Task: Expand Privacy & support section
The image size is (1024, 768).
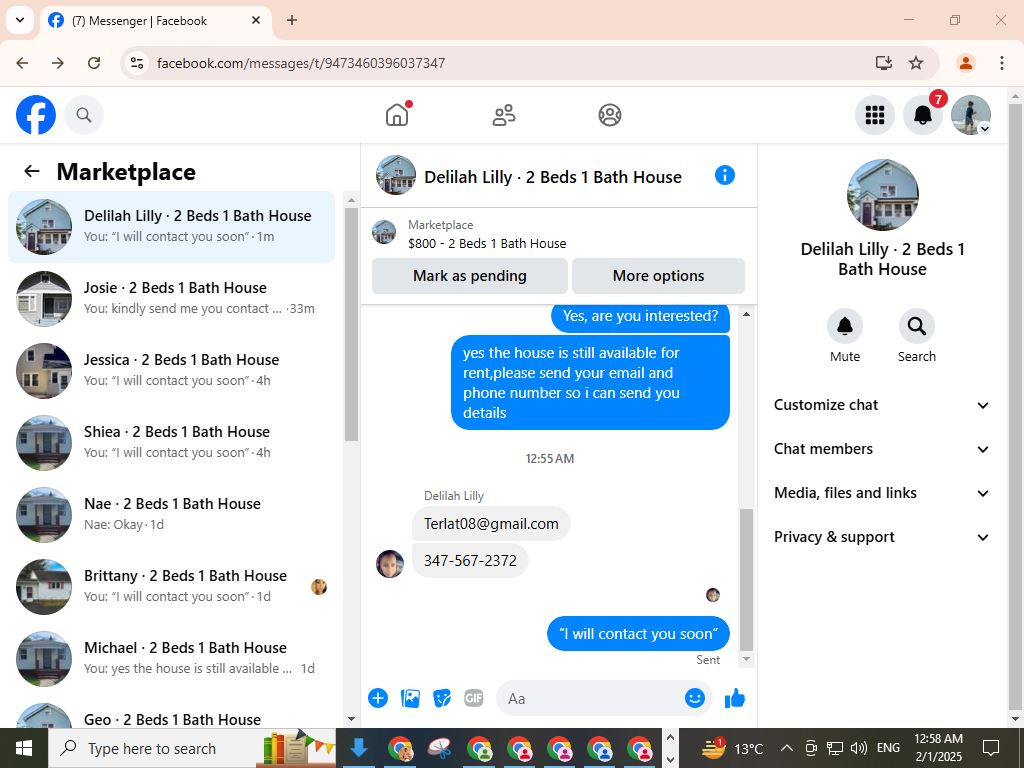Action: click(x=882, y=537)
